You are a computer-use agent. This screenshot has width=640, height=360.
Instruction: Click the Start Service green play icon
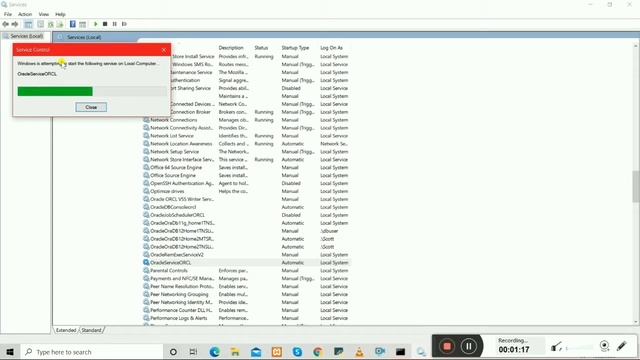(x=96, y=24)
